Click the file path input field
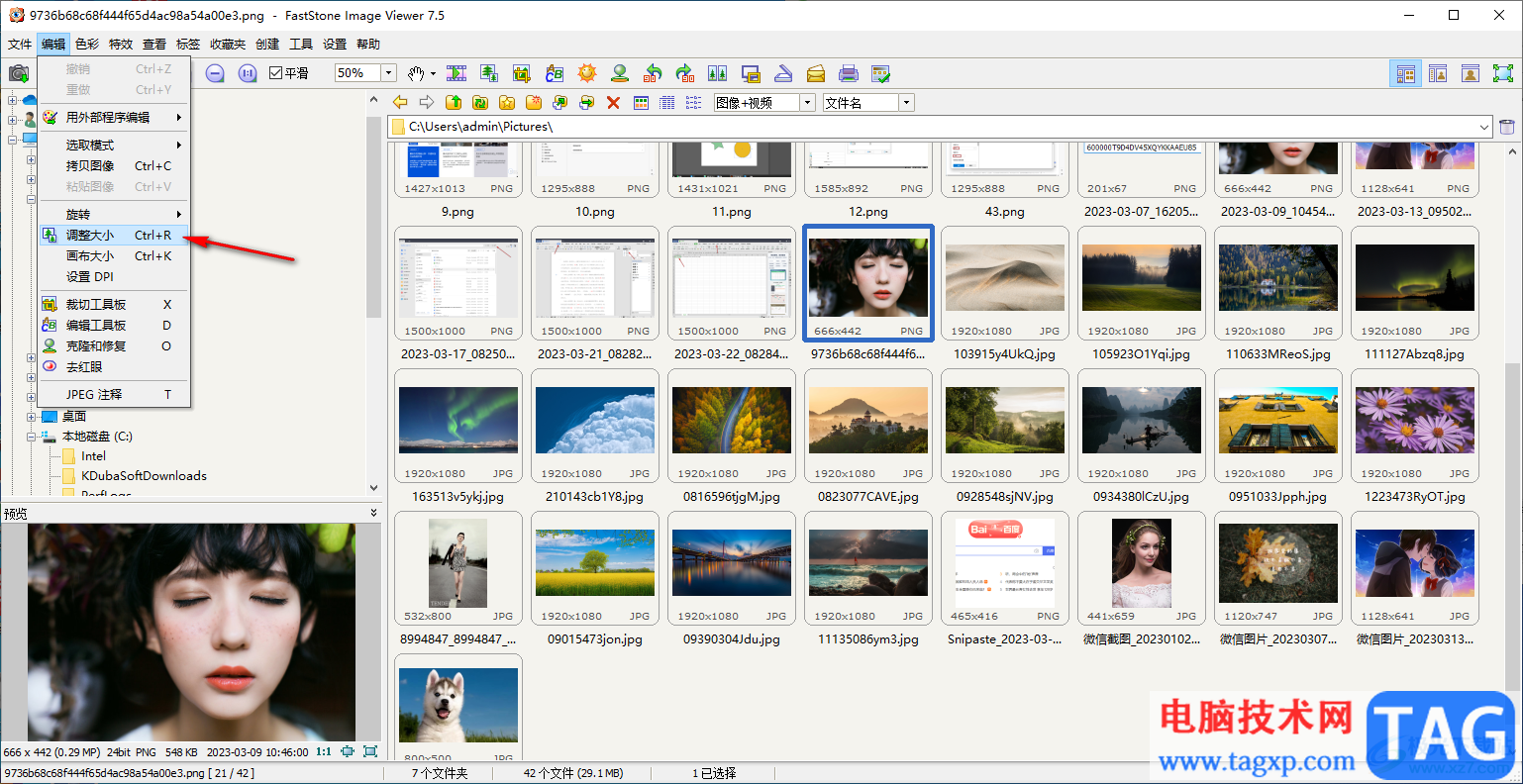The image size is (1523, 784). point(941,127)
